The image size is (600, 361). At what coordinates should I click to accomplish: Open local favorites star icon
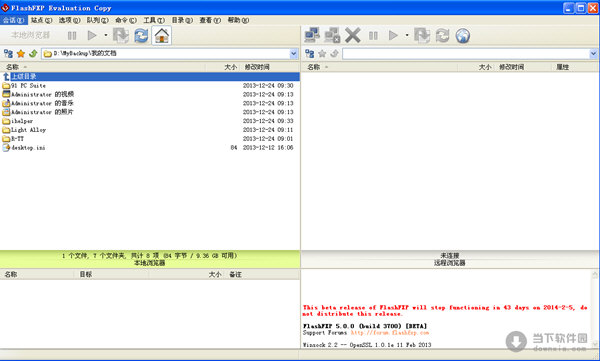21,54
